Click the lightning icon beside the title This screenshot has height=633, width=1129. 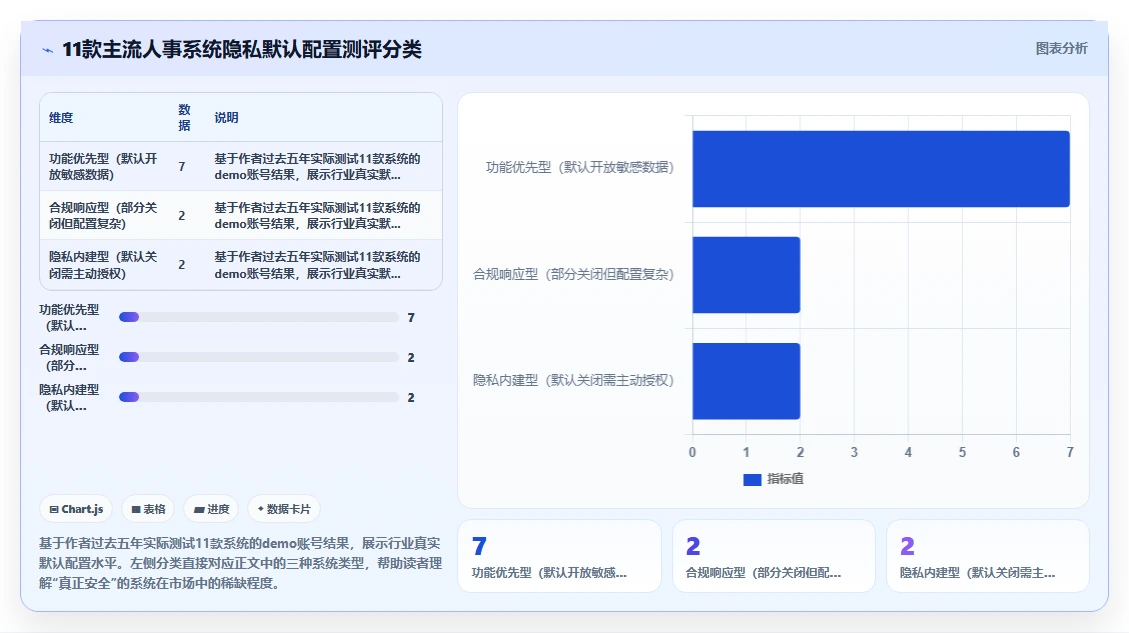tap(48, 50)
